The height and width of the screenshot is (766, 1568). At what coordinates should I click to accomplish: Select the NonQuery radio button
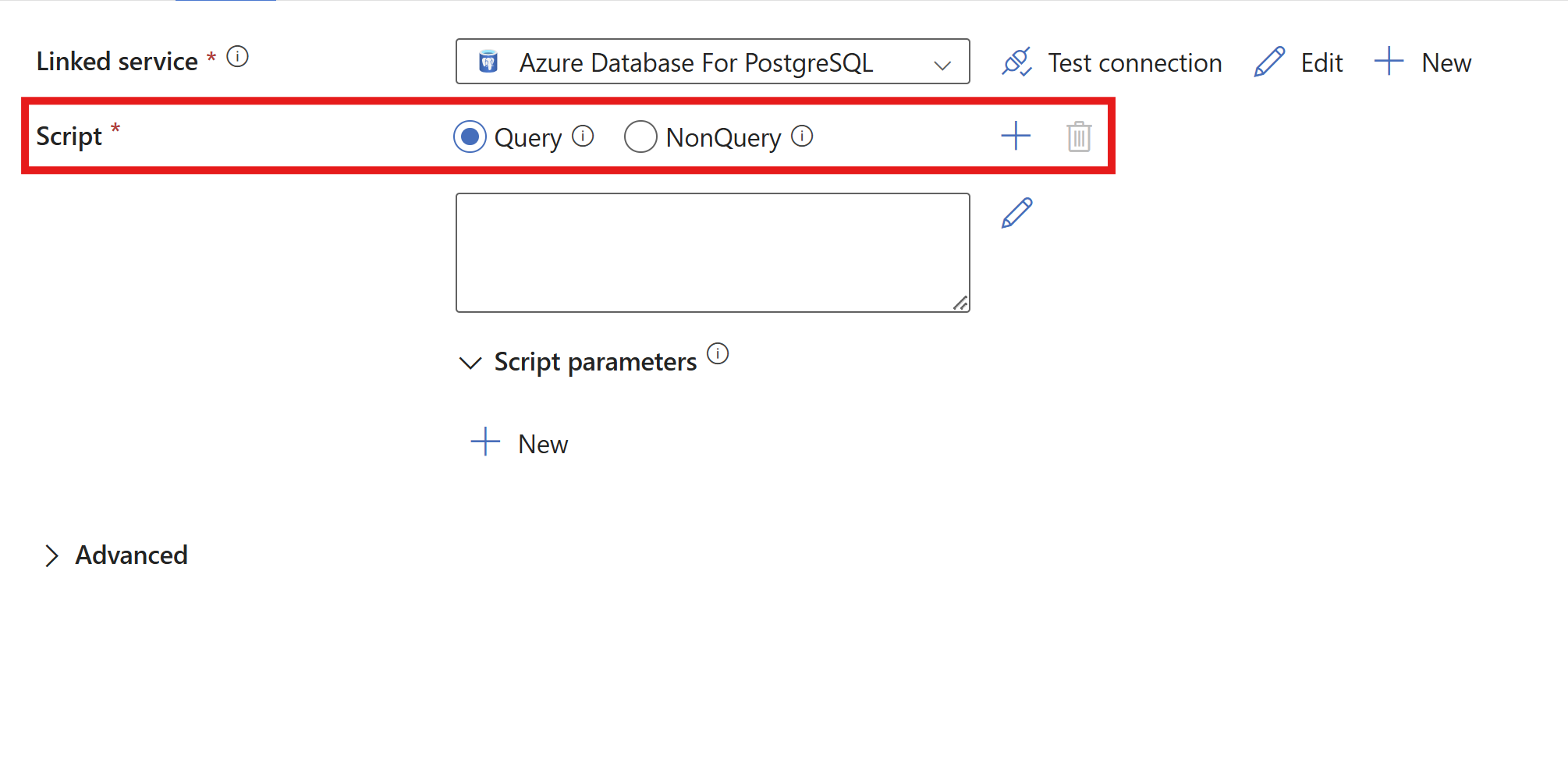pyautogui.click(x=640, y=137)
